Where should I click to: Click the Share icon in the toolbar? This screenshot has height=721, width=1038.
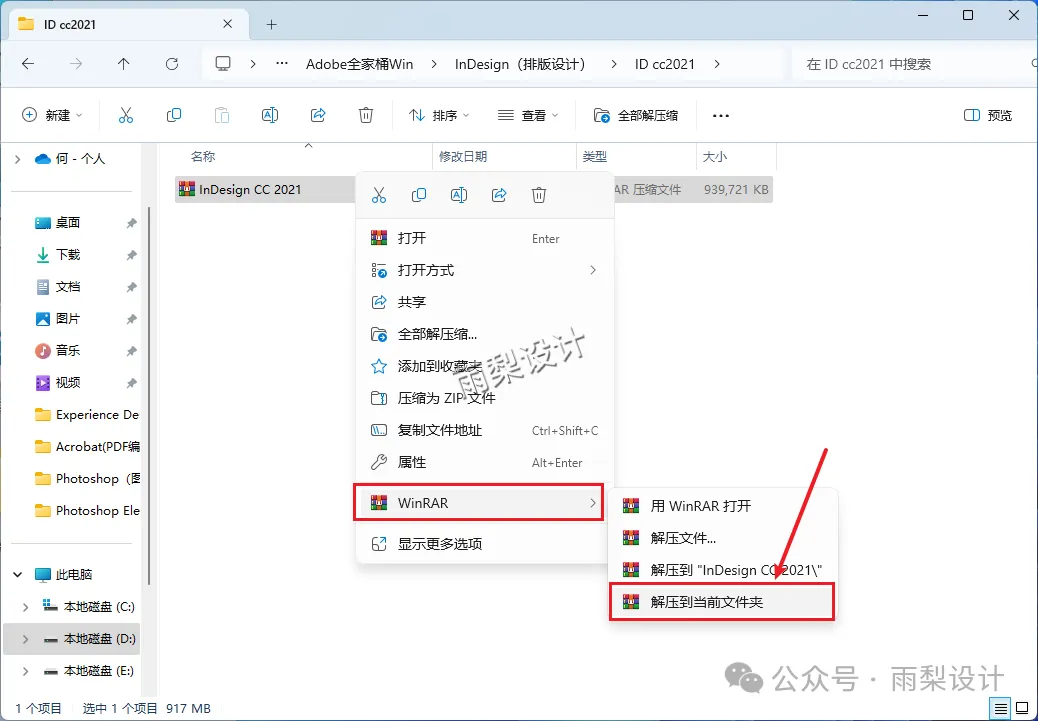(318, 115)
